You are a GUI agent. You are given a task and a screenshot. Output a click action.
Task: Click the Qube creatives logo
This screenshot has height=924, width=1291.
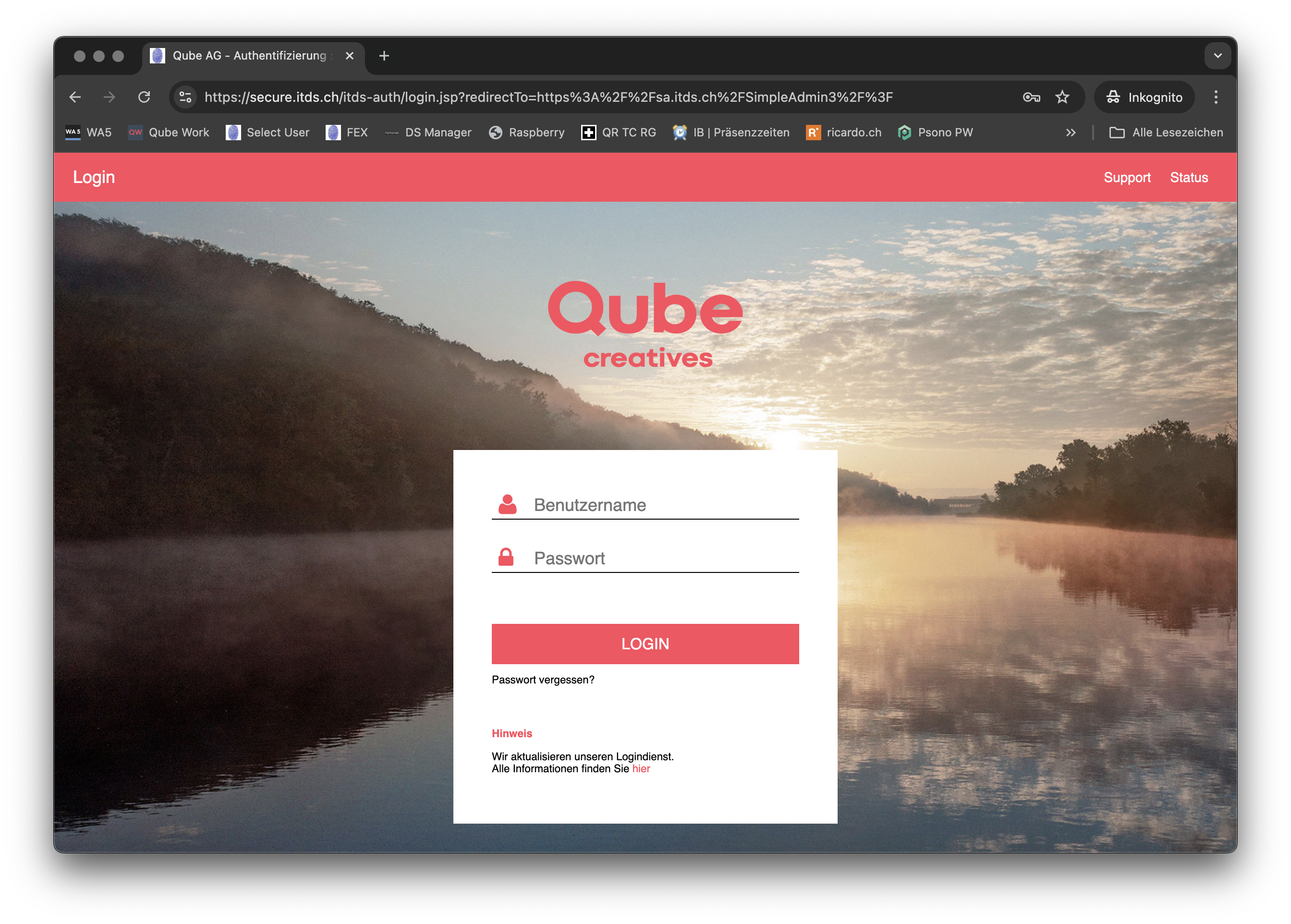click(645, 325)
